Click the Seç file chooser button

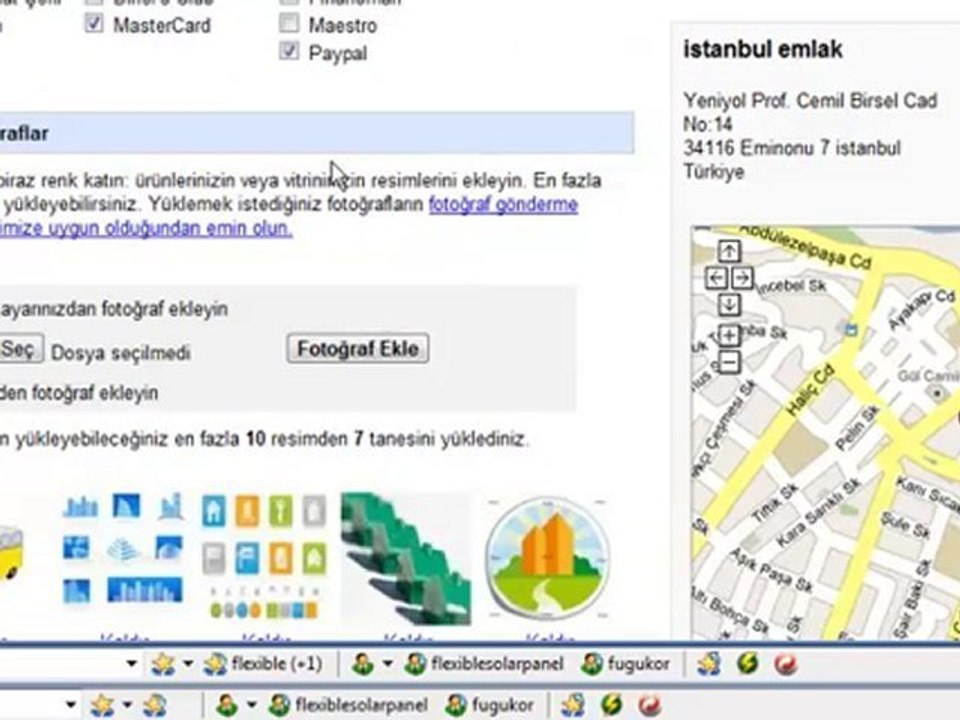(x=20, y=349)
